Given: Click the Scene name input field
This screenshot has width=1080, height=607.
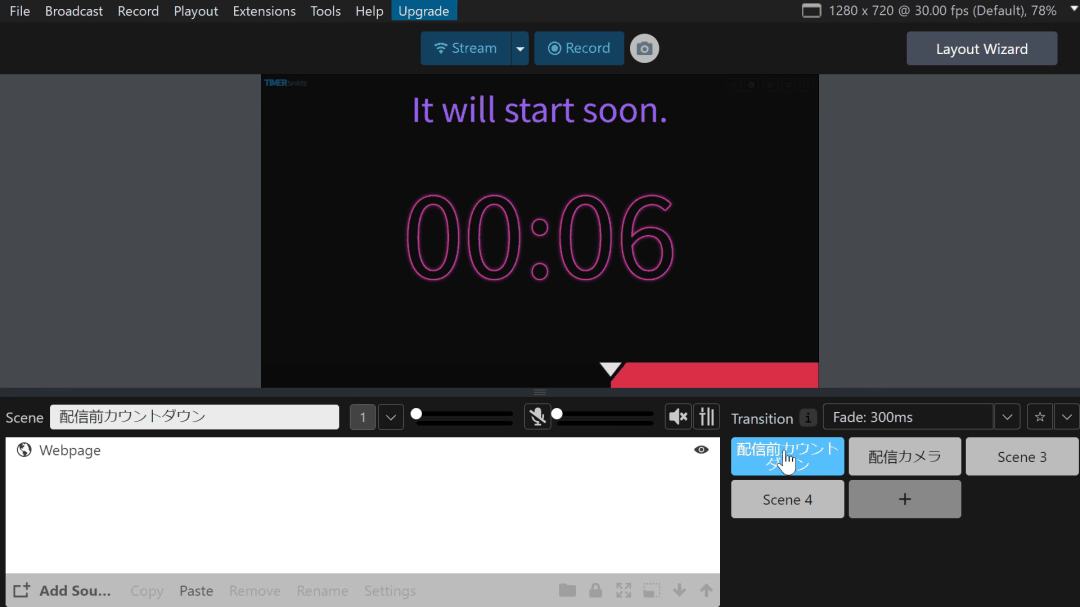Looking at the screenshot, I should (195, 417).
